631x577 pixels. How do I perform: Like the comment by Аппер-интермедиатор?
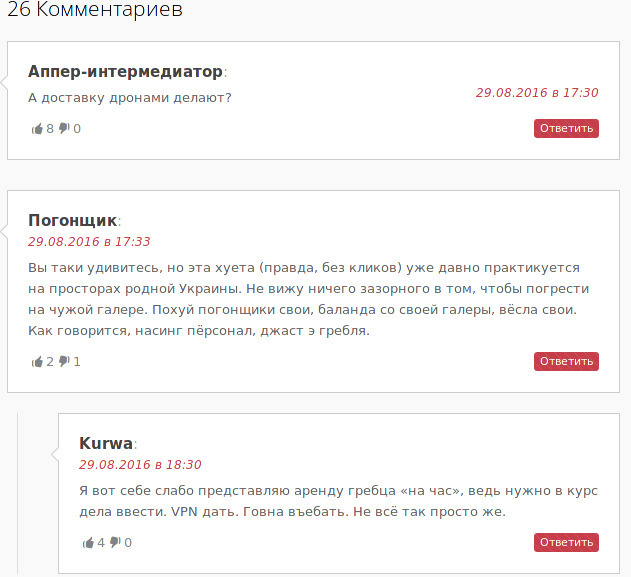37,129
